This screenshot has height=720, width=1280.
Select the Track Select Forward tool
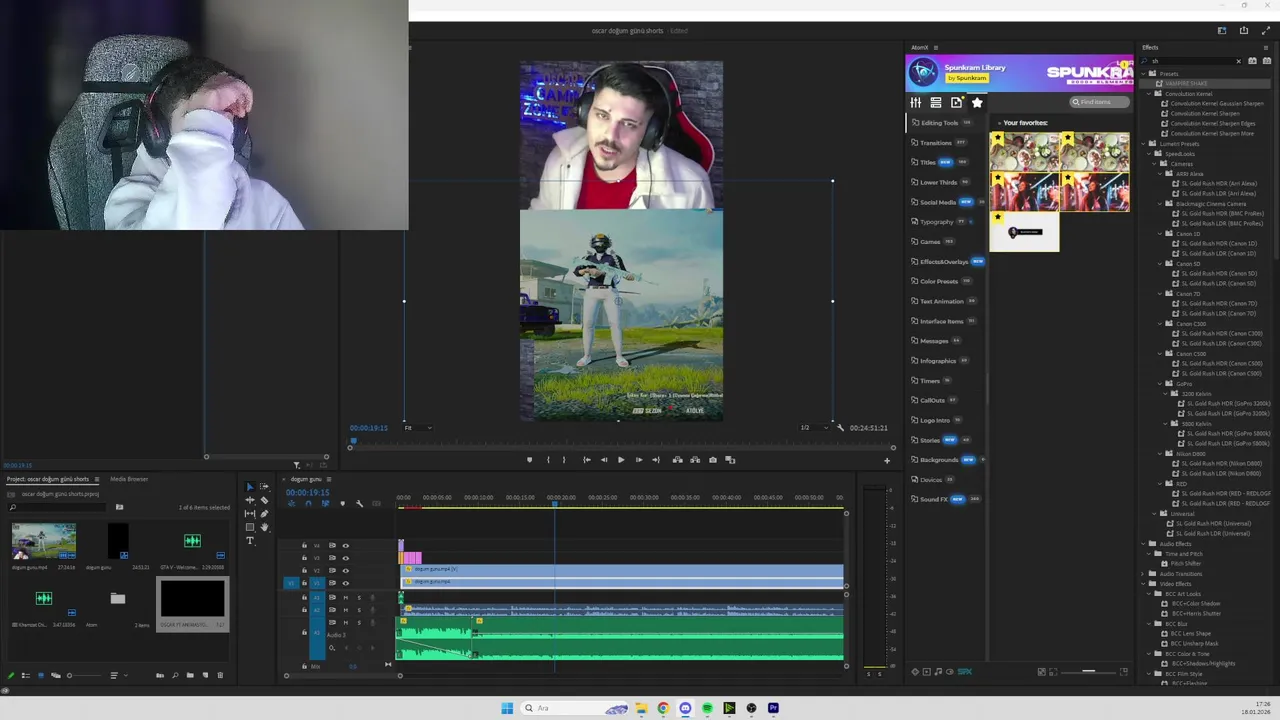(x=264, y=487)
